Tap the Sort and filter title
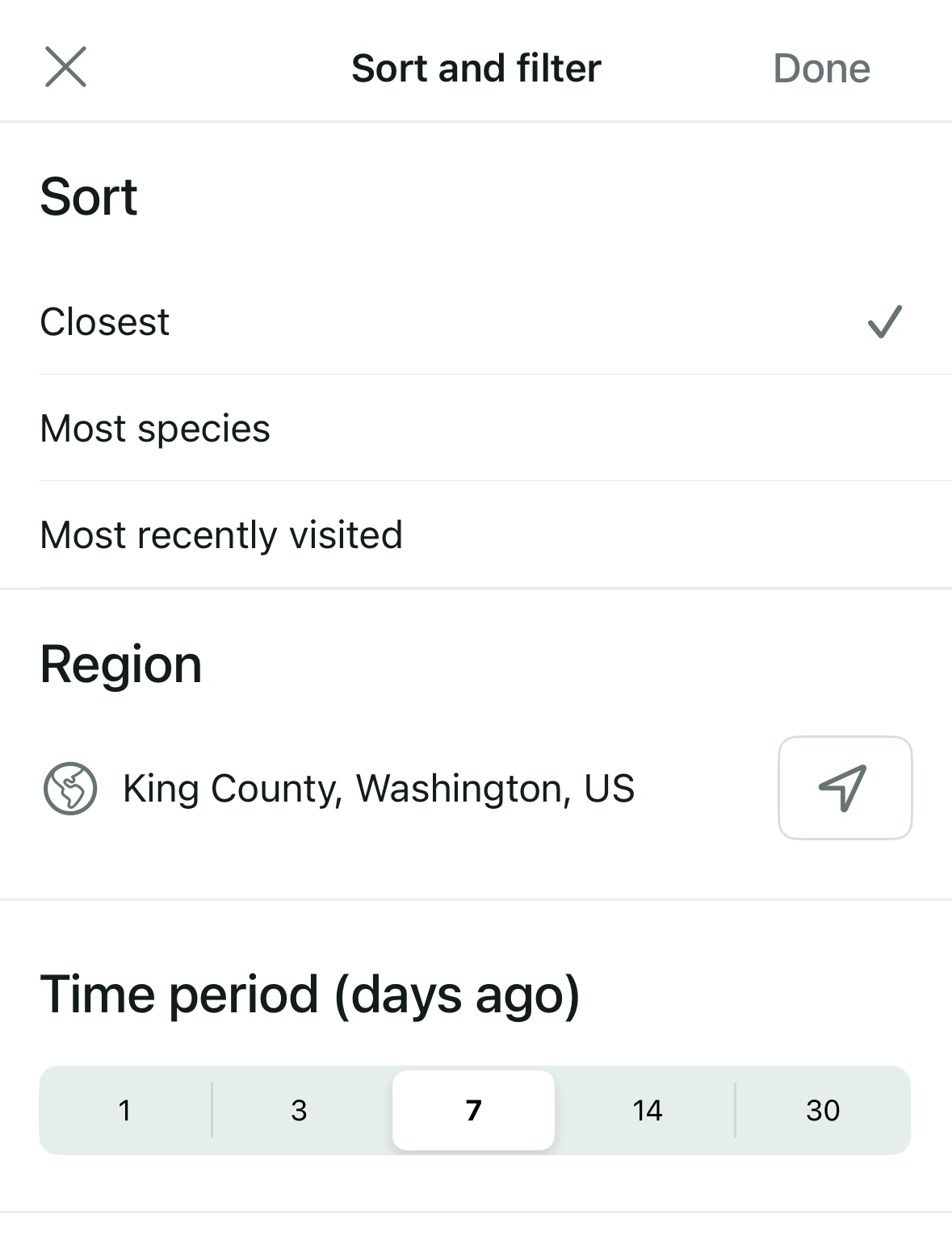Viewport: 952px width, 1244px height. coord(476,69)
